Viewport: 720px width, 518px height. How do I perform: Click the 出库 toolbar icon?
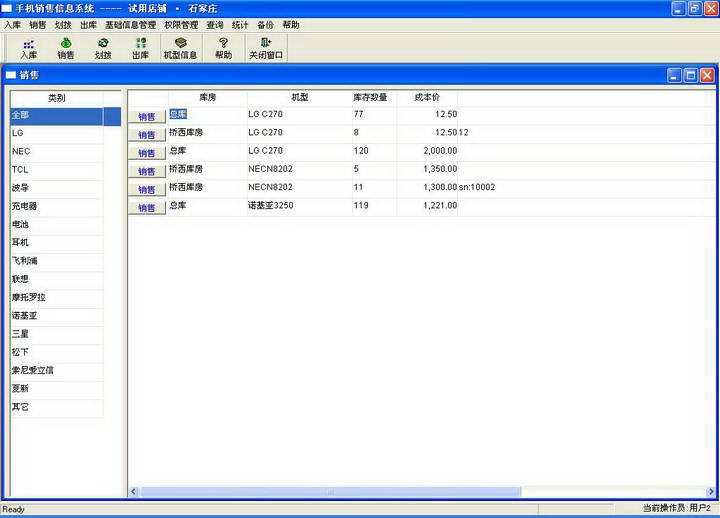[x=141, y=49]
